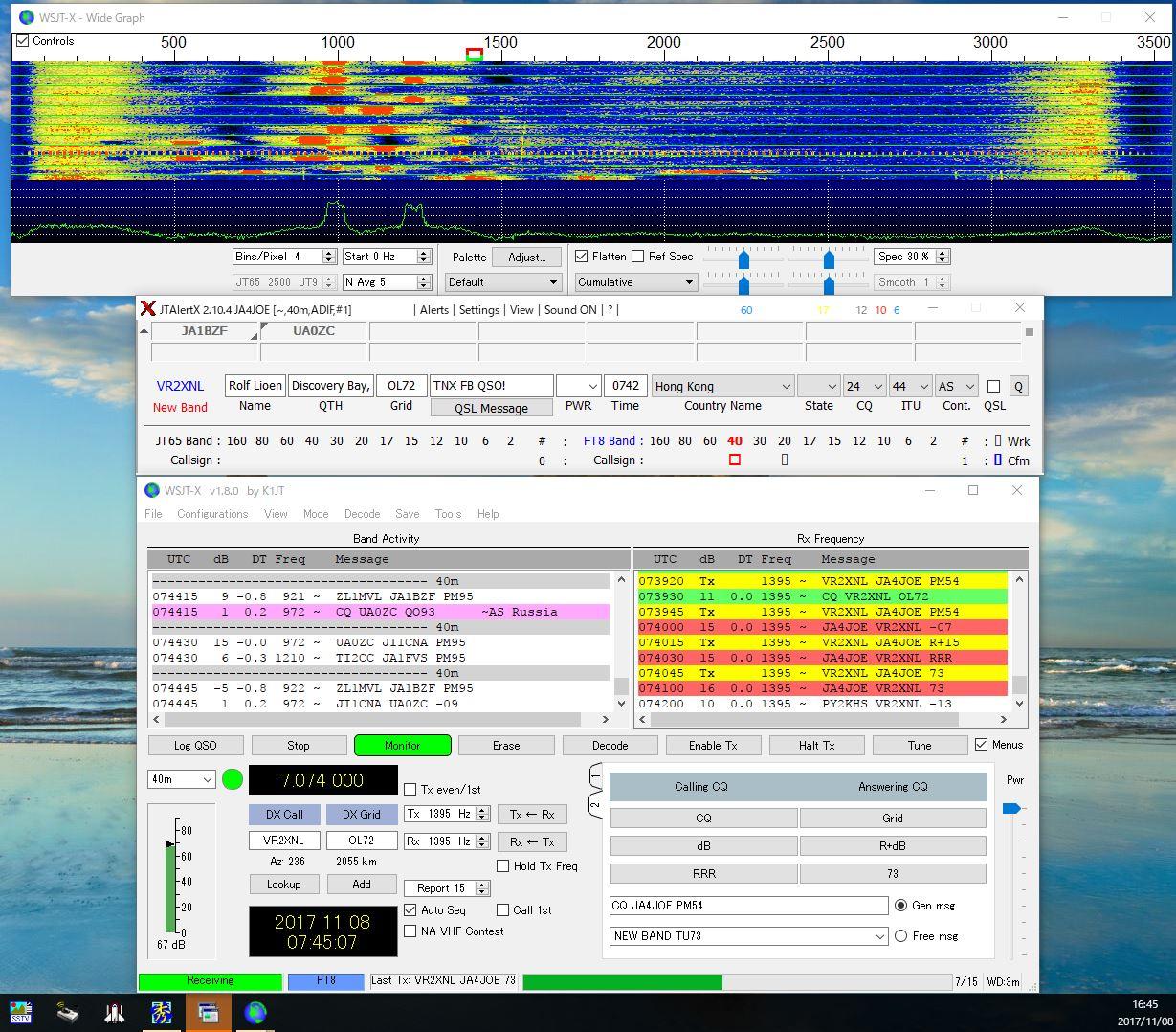Image resolution: width=1176 pixels, height=1032 pixels.
Task: Click the space shuttle taskbar icon
Action: point(114,1012)
